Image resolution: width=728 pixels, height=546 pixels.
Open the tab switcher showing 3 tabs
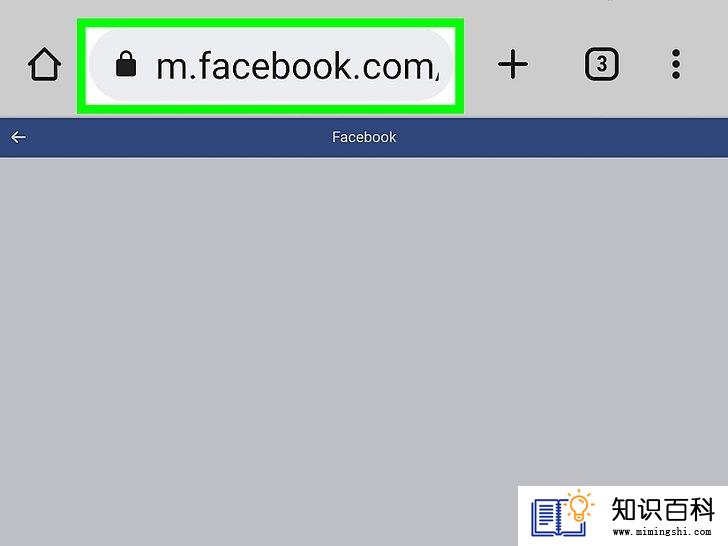(602, 64)
